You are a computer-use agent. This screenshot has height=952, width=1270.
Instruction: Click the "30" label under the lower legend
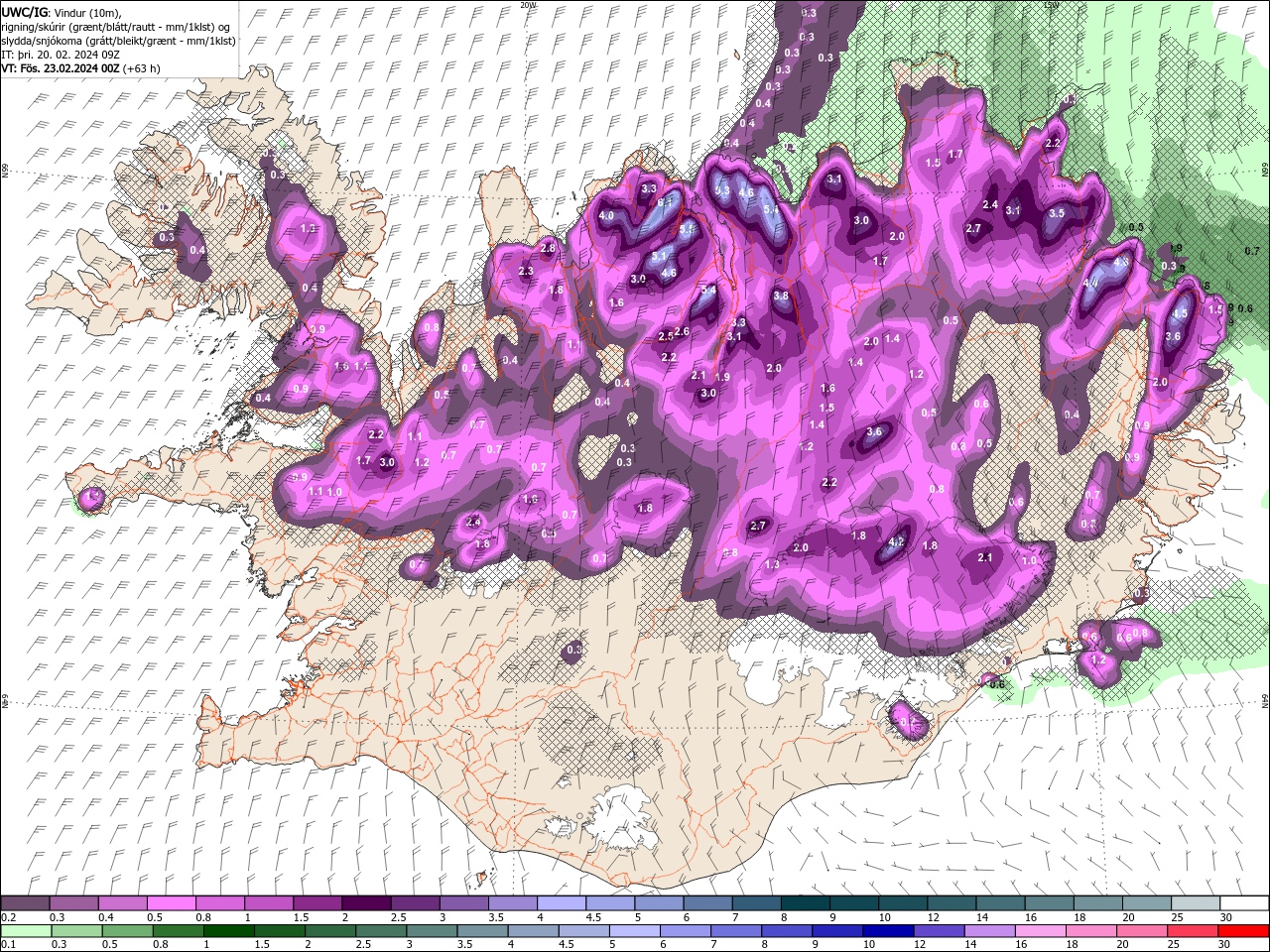pyautogui.click(x=1225, y=945)
